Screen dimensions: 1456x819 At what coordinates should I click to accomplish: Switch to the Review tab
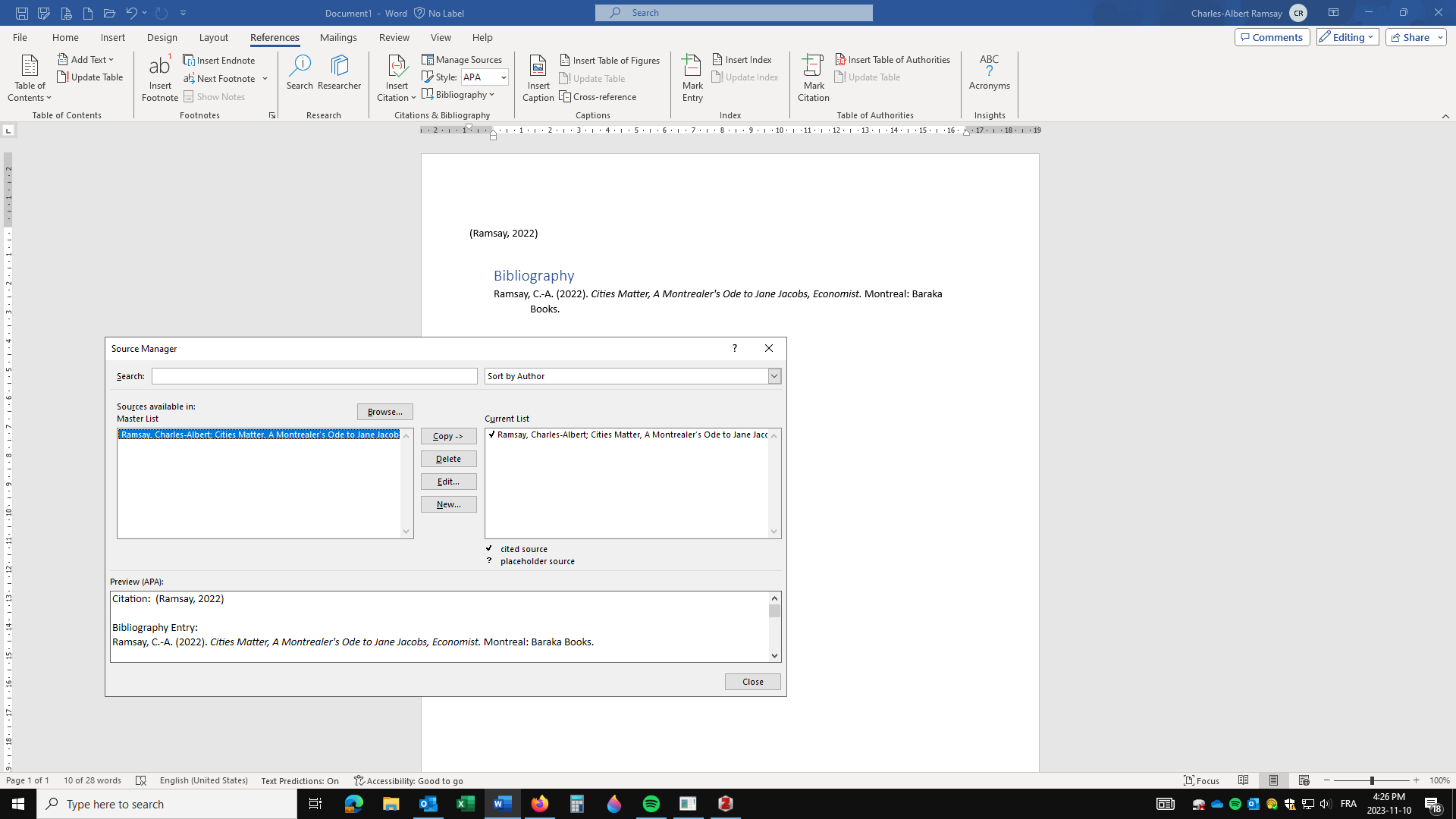(394, 37)
